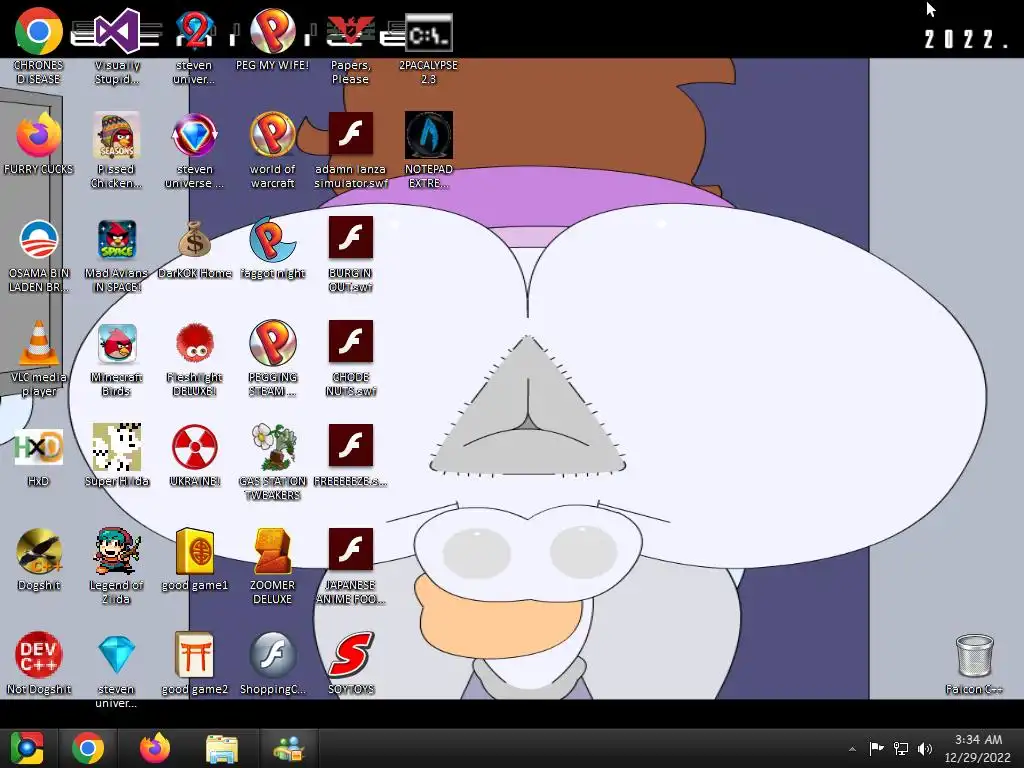
Task: Open the recycle bin labeled Falcon C++
Action: 974,656
